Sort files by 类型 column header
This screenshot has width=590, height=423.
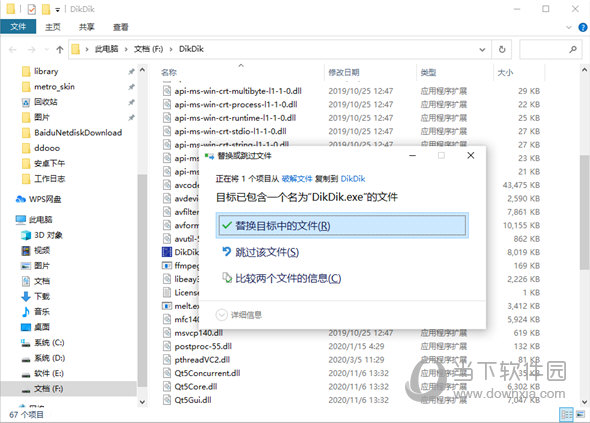(428, 72)
